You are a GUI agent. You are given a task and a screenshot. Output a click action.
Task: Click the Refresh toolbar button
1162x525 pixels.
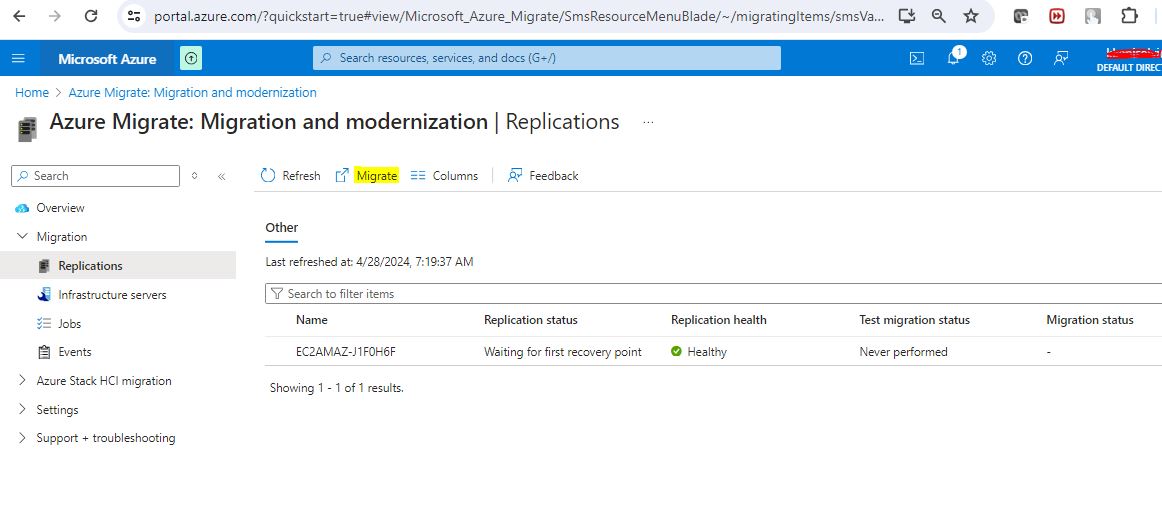290,176
